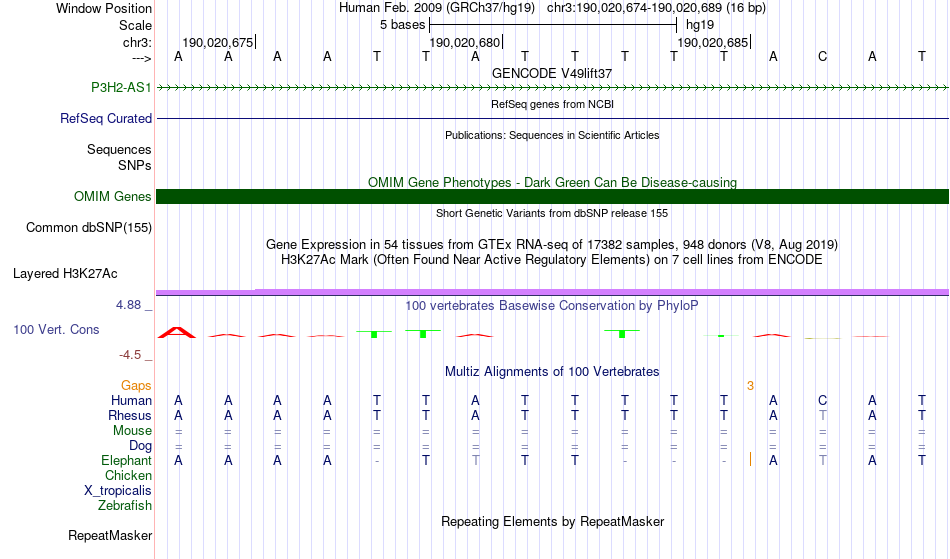Click the -4.5 conservation scale minimum
Screen dimensions: 950x559
tap(130, 354)
